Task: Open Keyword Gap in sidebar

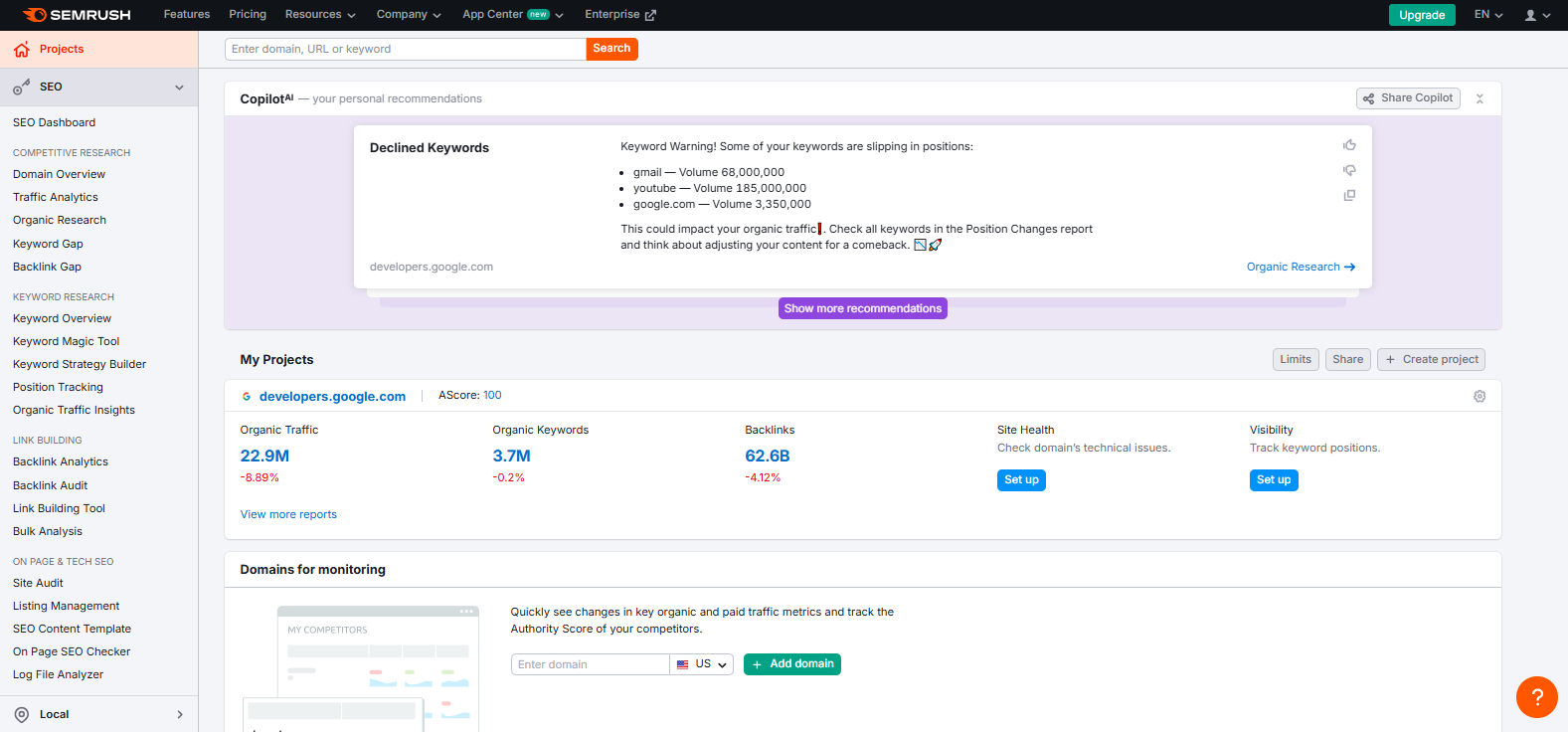Action: coord(48,244)
